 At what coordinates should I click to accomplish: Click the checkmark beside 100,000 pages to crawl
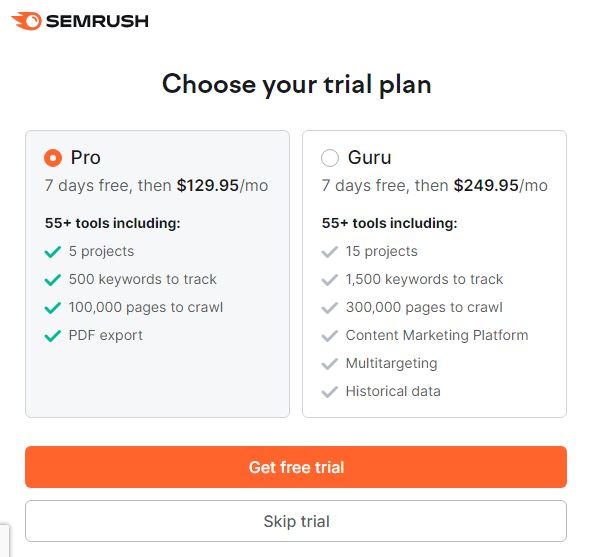pos(53,308)
